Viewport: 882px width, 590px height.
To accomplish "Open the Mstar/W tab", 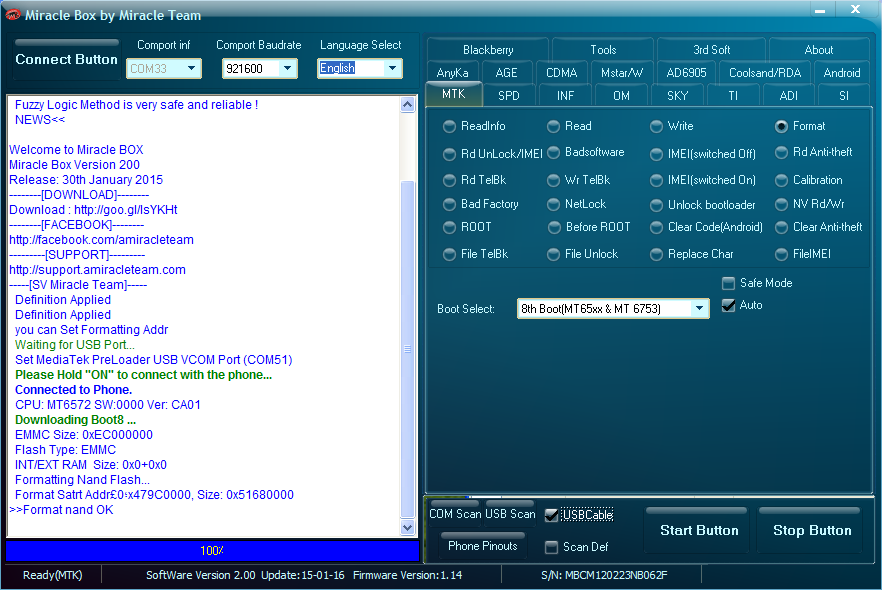I will (x=622, y=73).
